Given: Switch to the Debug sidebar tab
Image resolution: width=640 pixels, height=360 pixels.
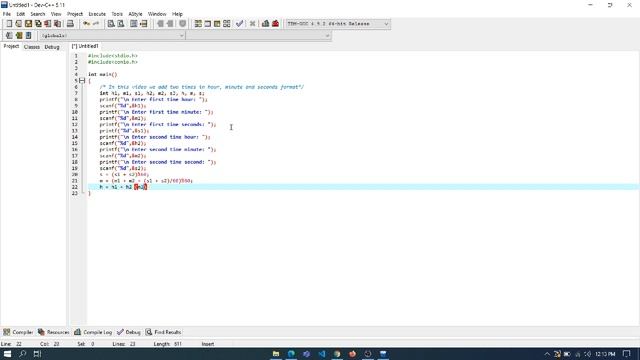Looking at the screenshot, I should coord(52,47).
